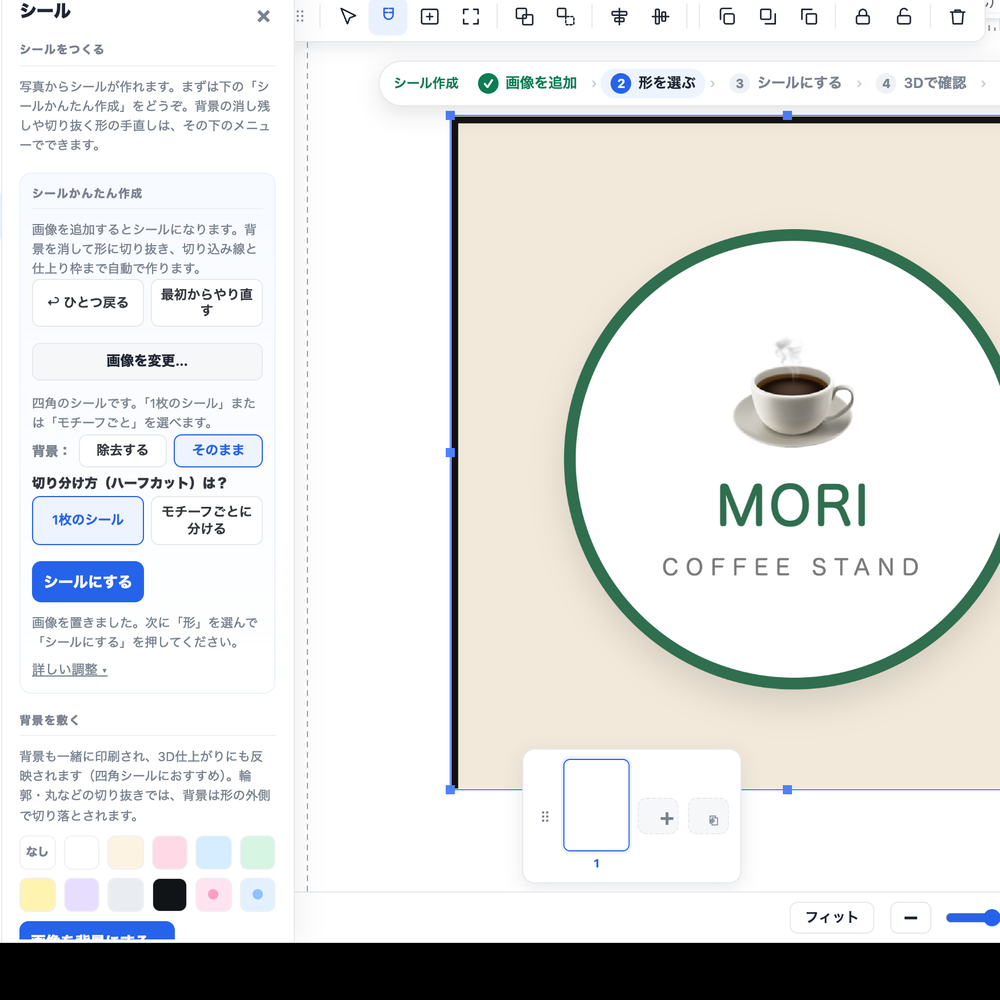
Task: Click the MORI coffee logo image
Action: (x=727, y=453)
